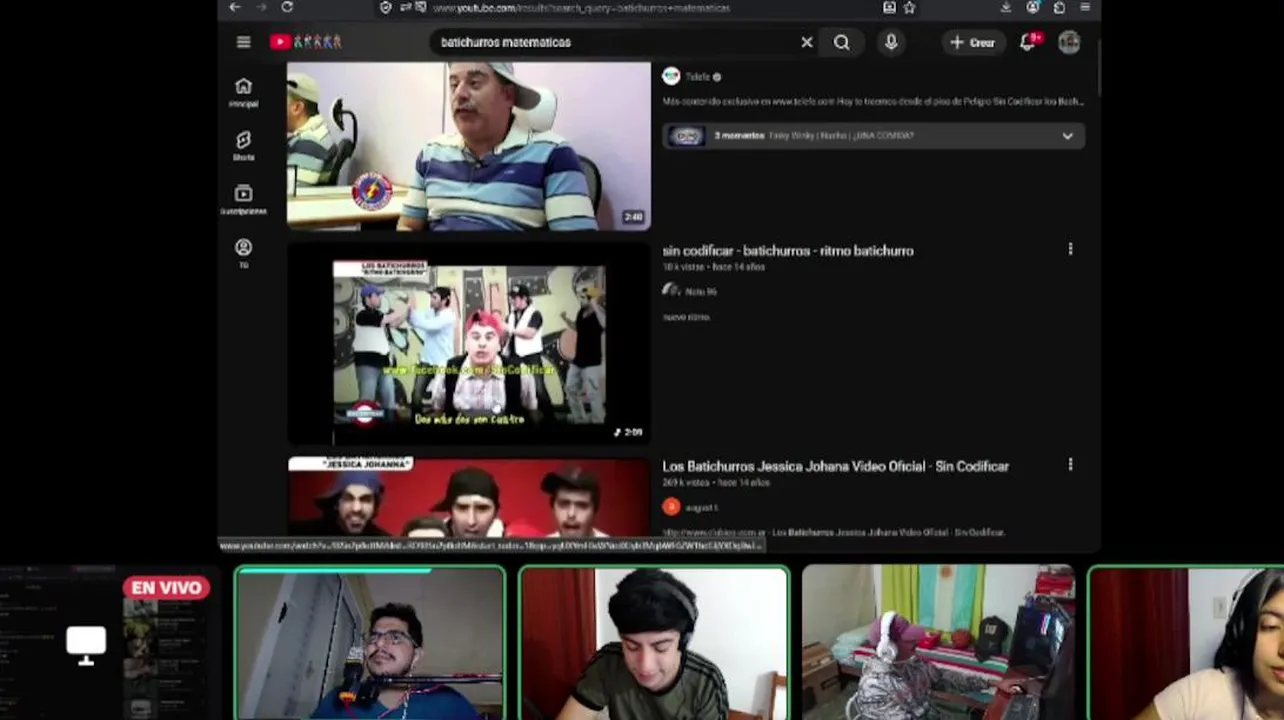Open the Jessica Johana video thumbnail
The image size is (1284, 720).
pos(468,498)
